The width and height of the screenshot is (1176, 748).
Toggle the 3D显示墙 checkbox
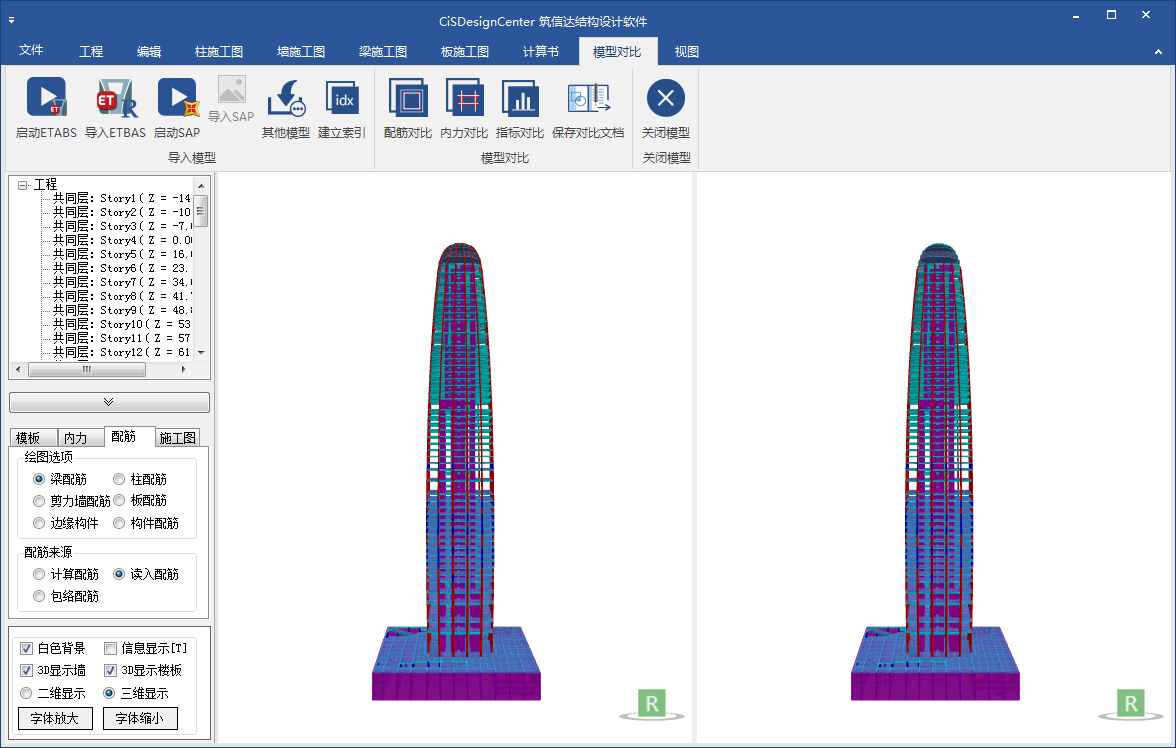26,670
